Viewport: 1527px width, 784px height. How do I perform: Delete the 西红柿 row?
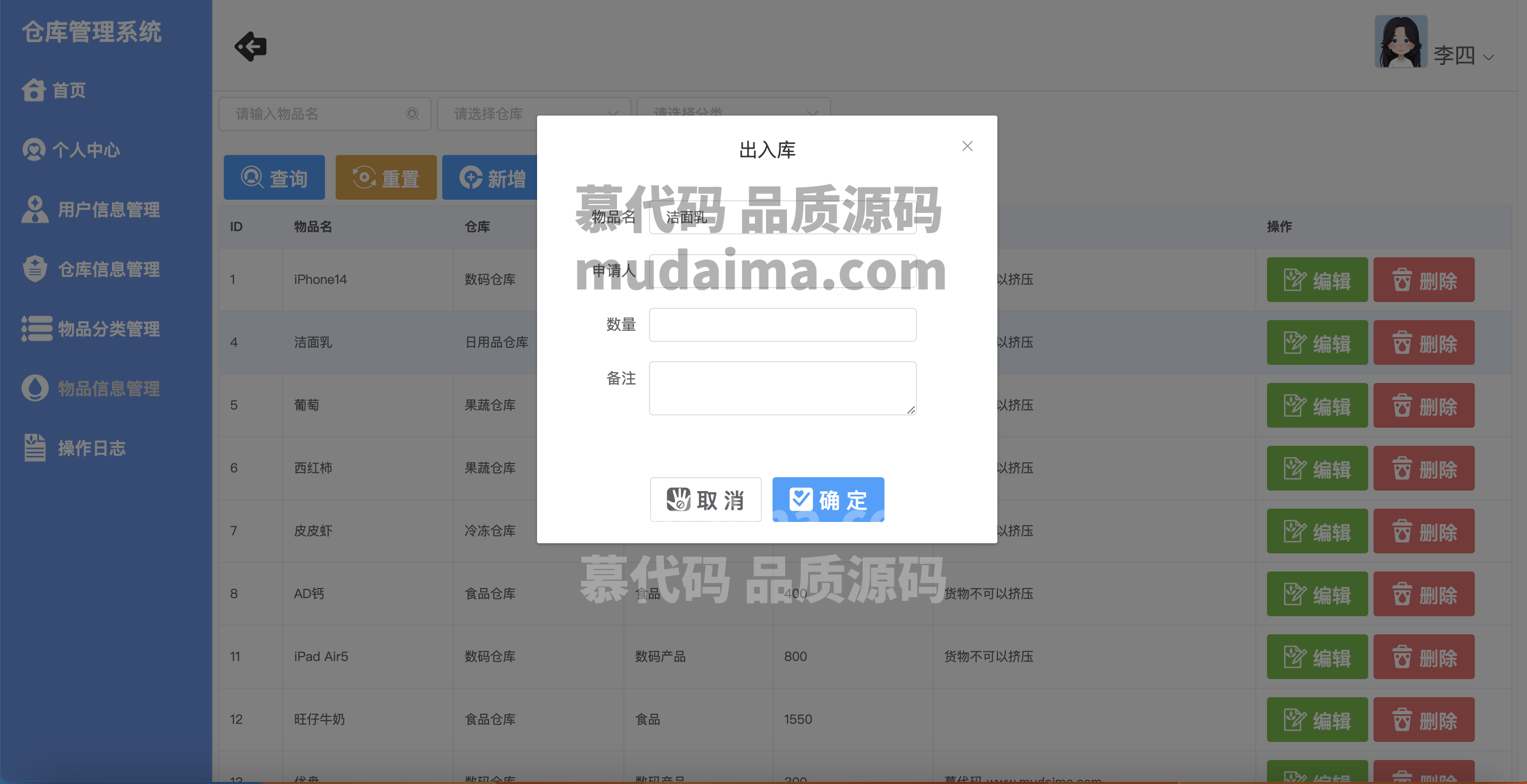point(1424,468)
